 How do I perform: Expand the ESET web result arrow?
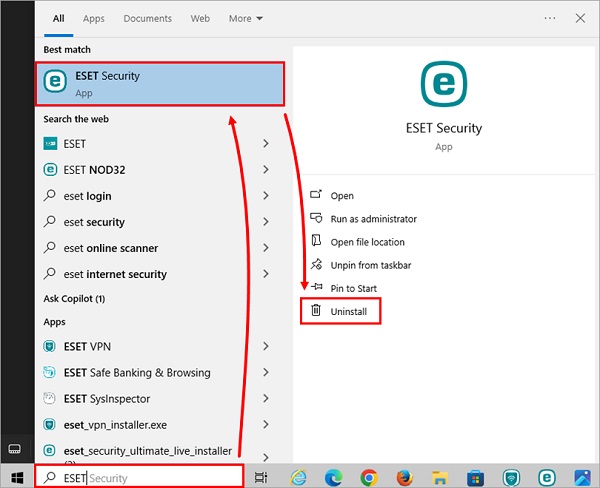266,144
